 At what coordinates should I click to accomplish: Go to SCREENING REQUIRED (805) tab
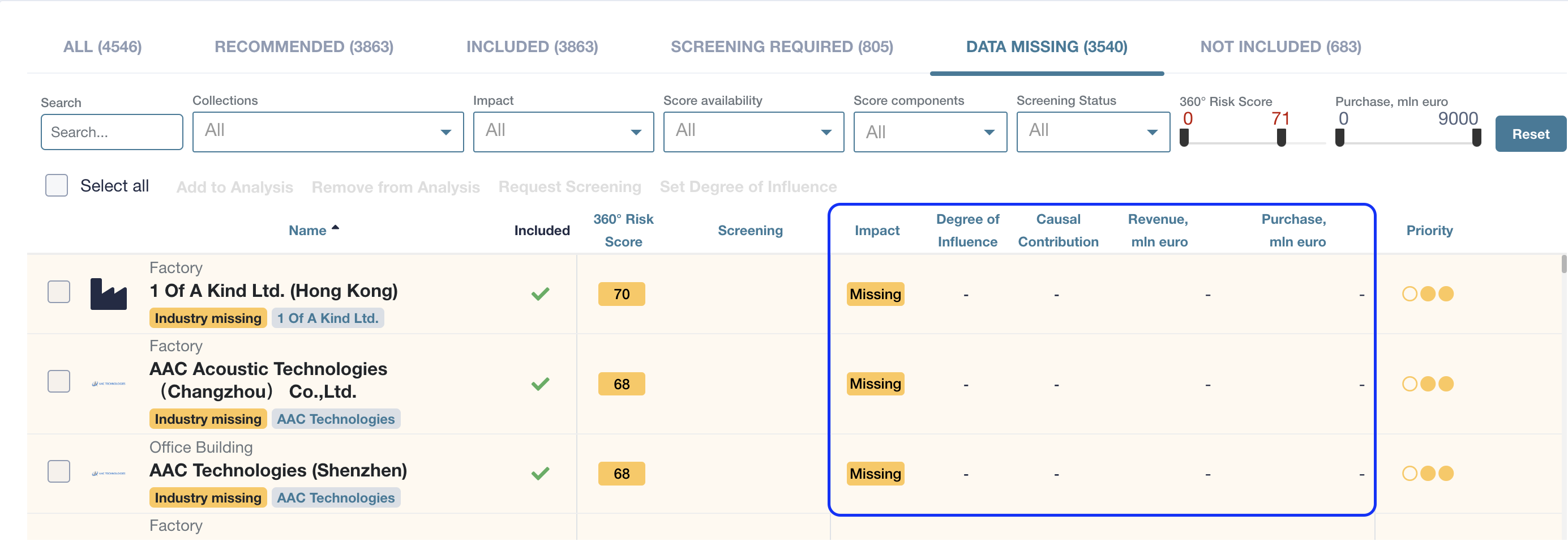click(782, 47)
